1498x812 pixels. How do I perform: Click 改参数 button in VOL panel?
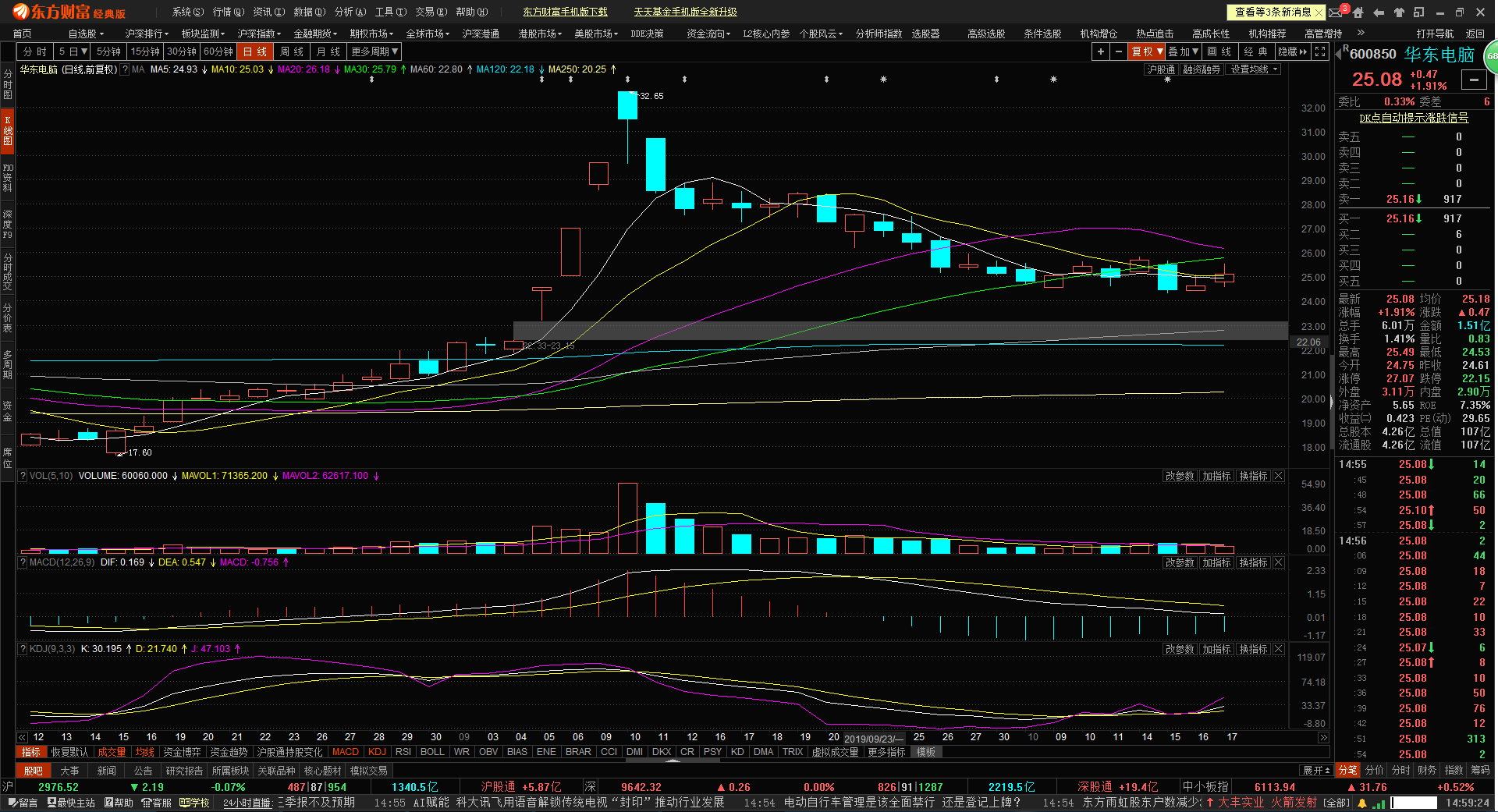pyautogui.click(x=1180, y=476)
